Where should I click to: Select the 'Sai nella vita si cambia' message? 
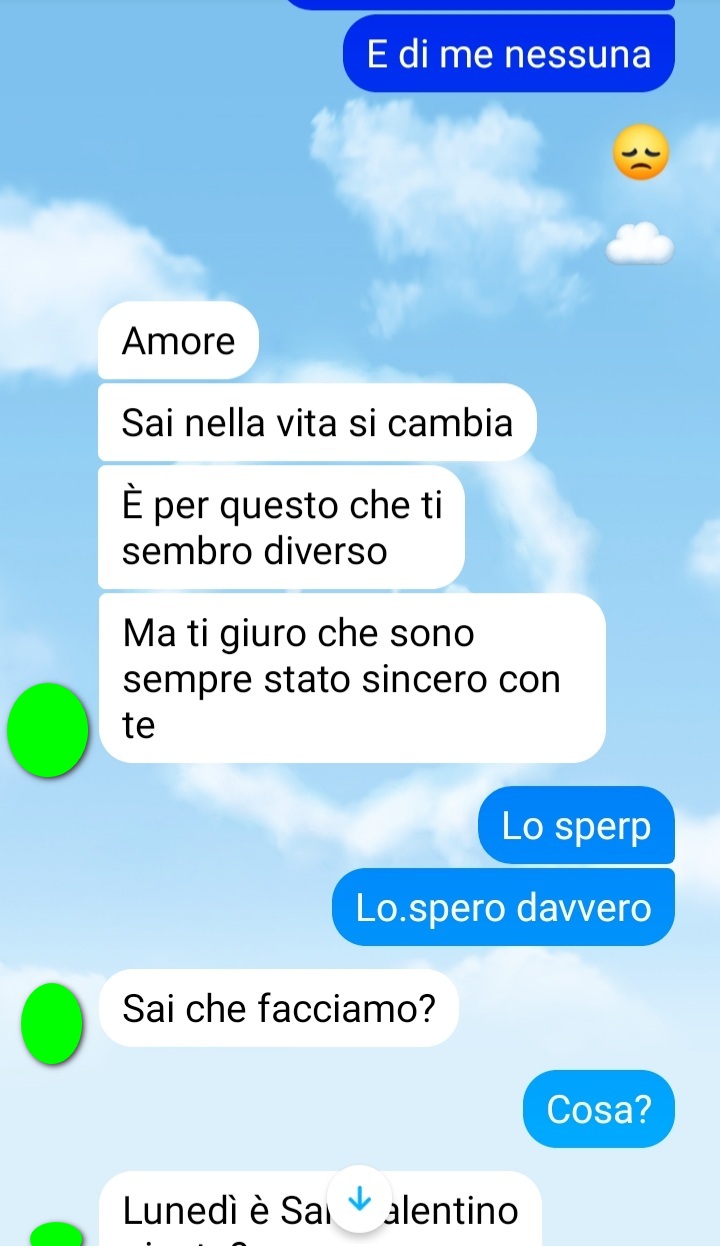pyautogui.click(x=317, y=423)
